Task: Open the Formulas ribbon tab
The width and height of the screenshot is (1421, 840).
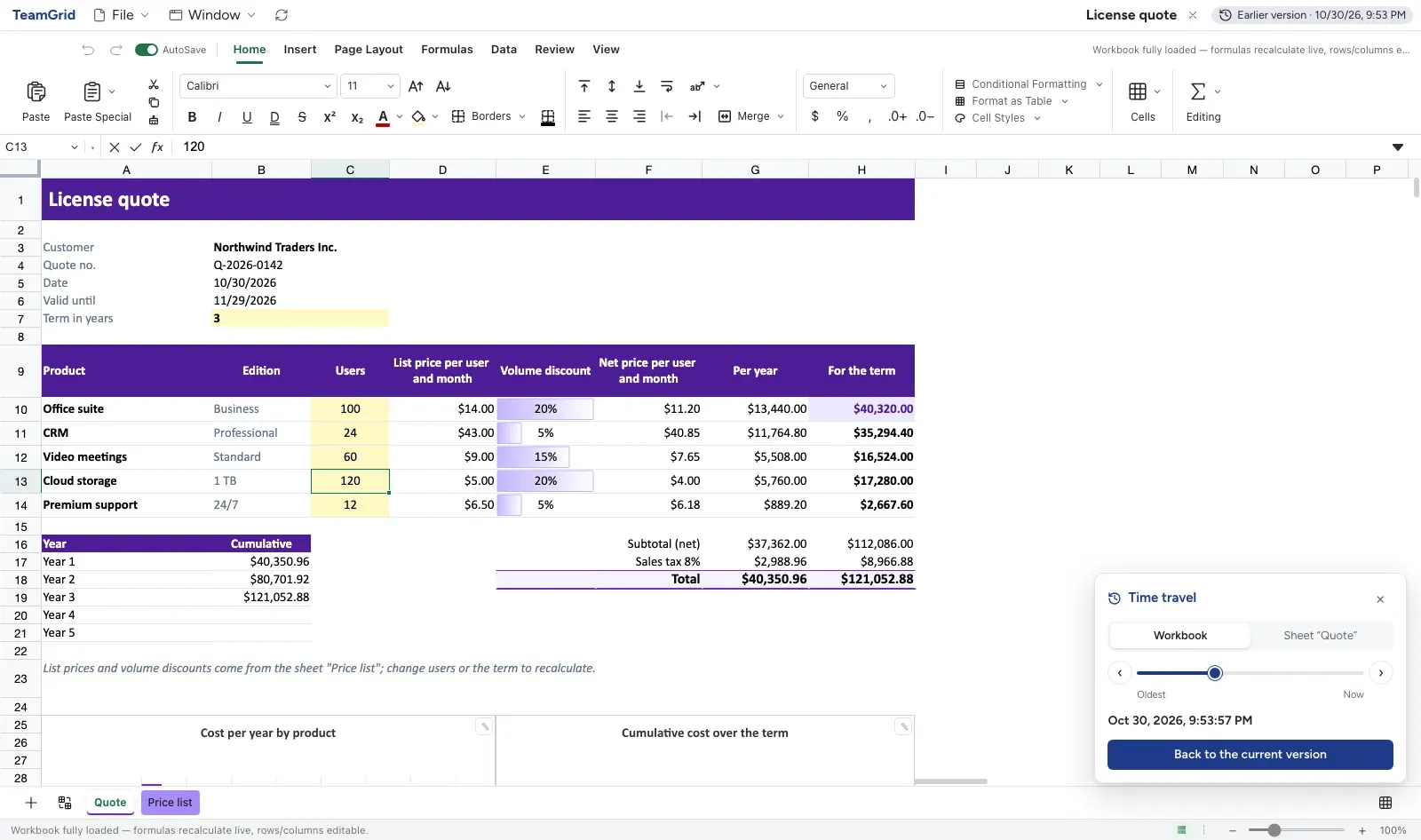Action: coord(447,50)
